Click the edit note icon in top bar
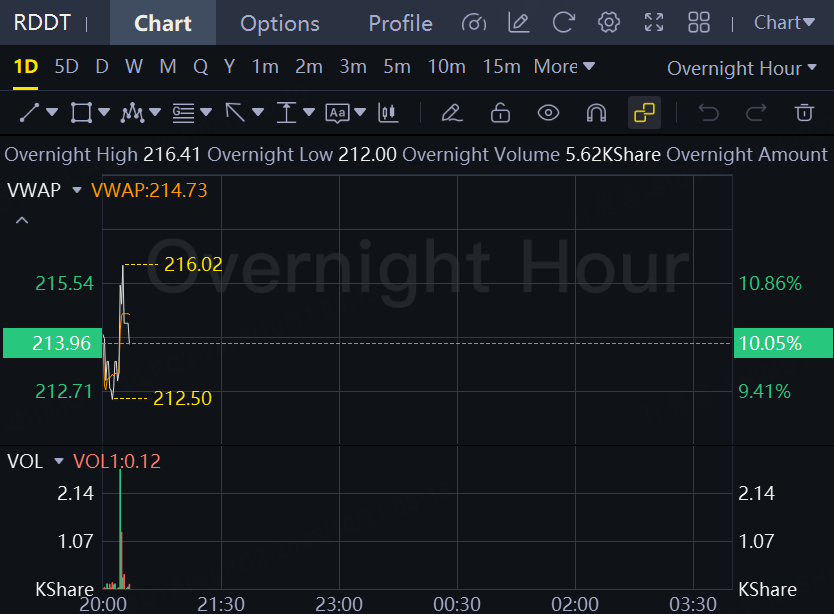 pos(519,23)
